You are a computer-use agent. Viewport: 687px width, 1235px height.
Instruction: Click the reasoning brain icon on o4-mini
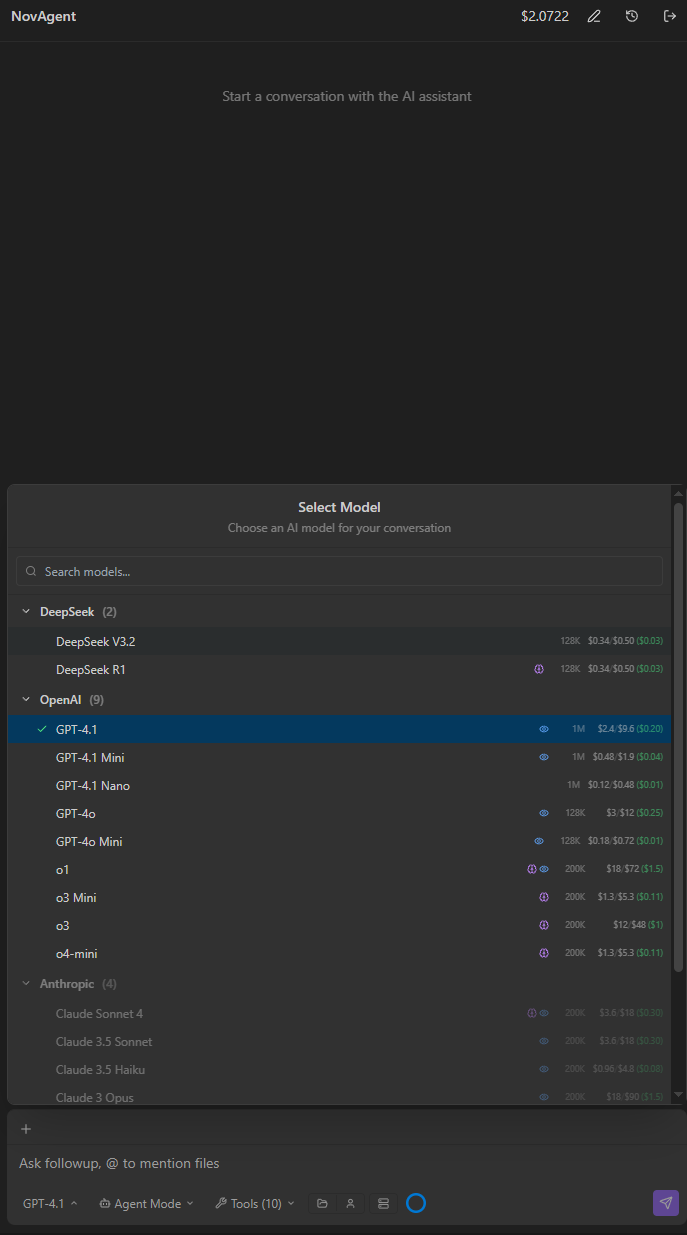(544, 953)
